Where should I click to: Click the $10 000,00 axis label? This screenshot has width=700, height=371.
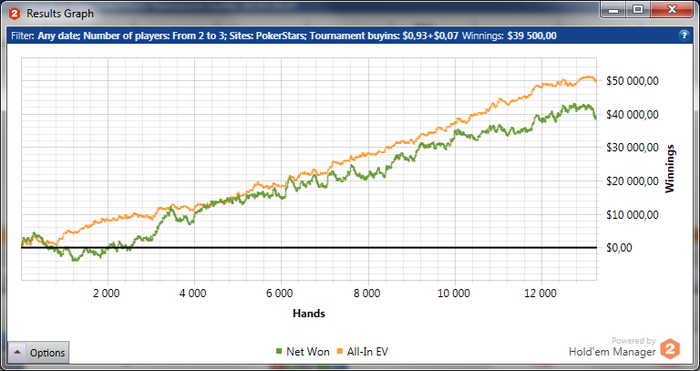tap(633, 215)
